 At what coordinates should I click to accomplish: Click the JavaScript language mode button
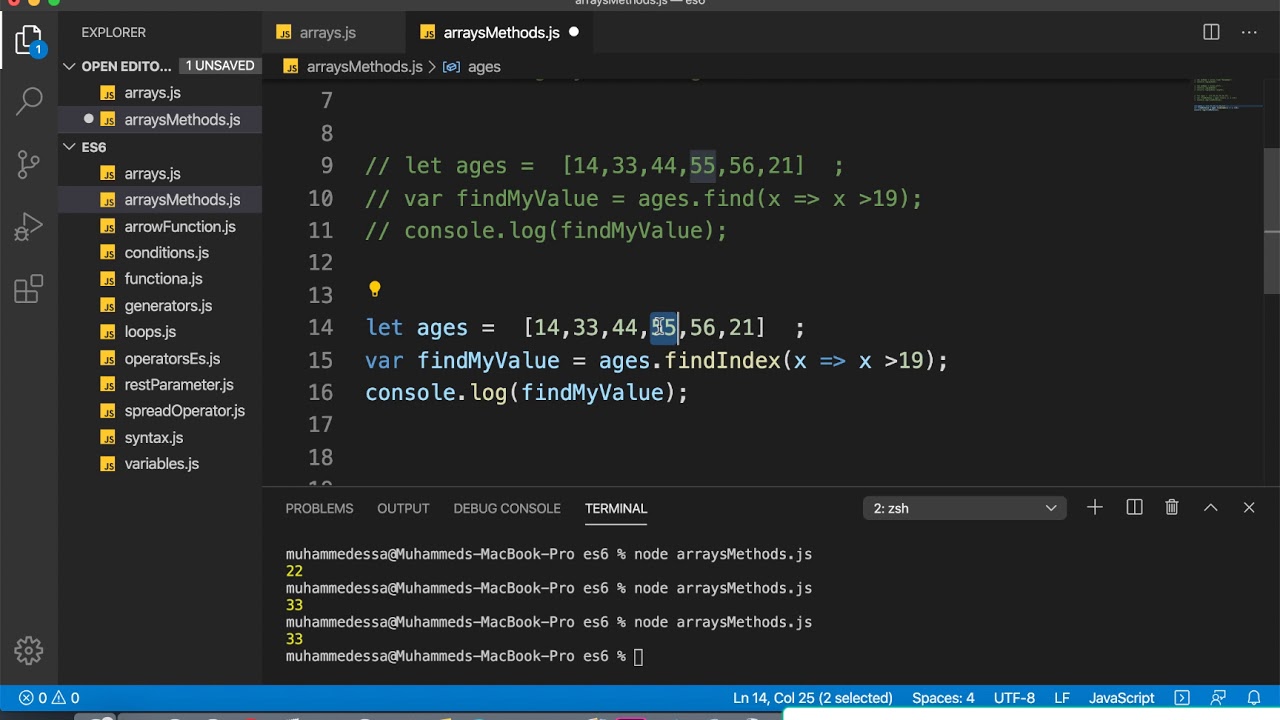coord(1121,698)
